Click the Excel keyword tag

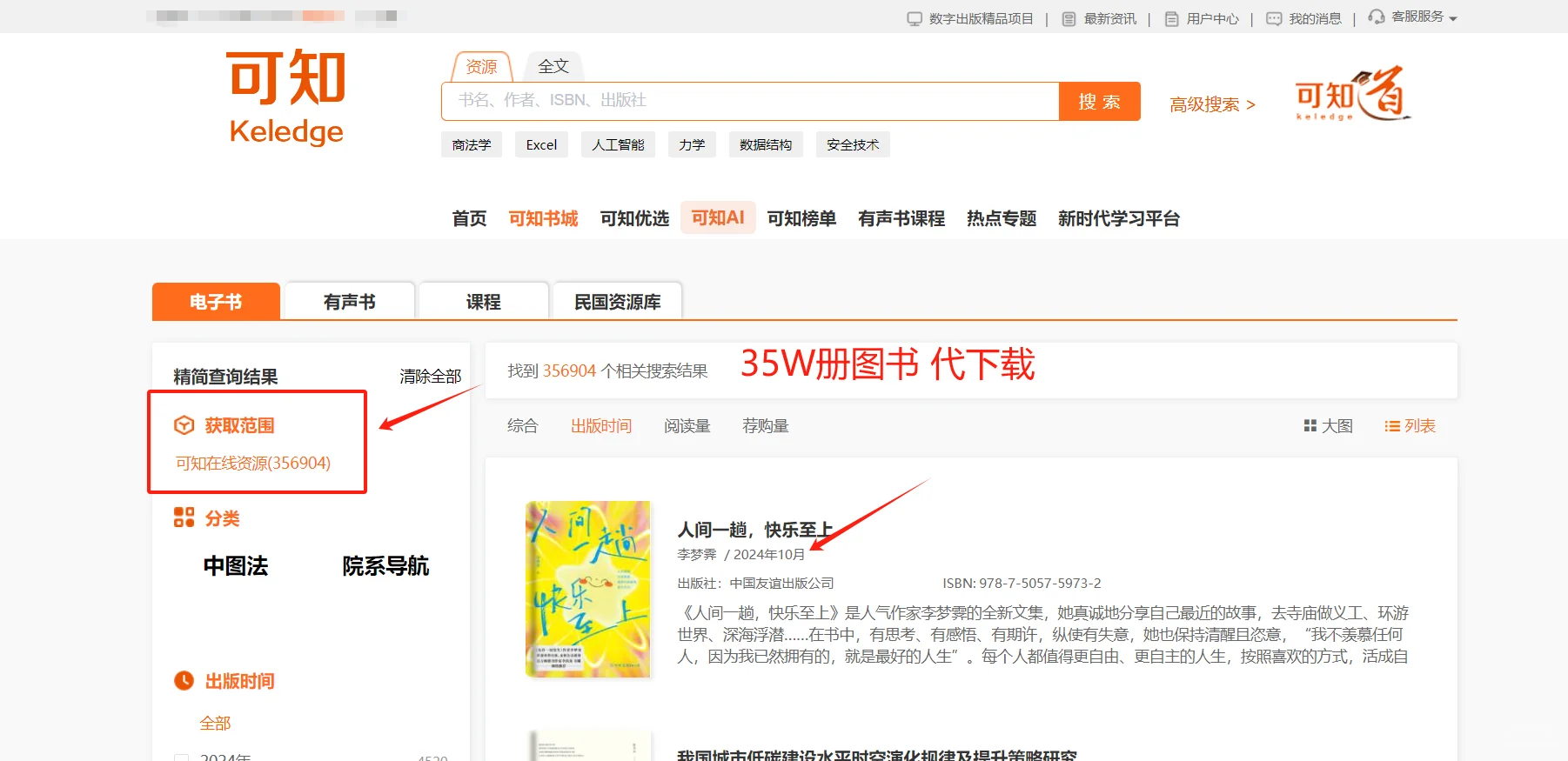coord(541,144)
